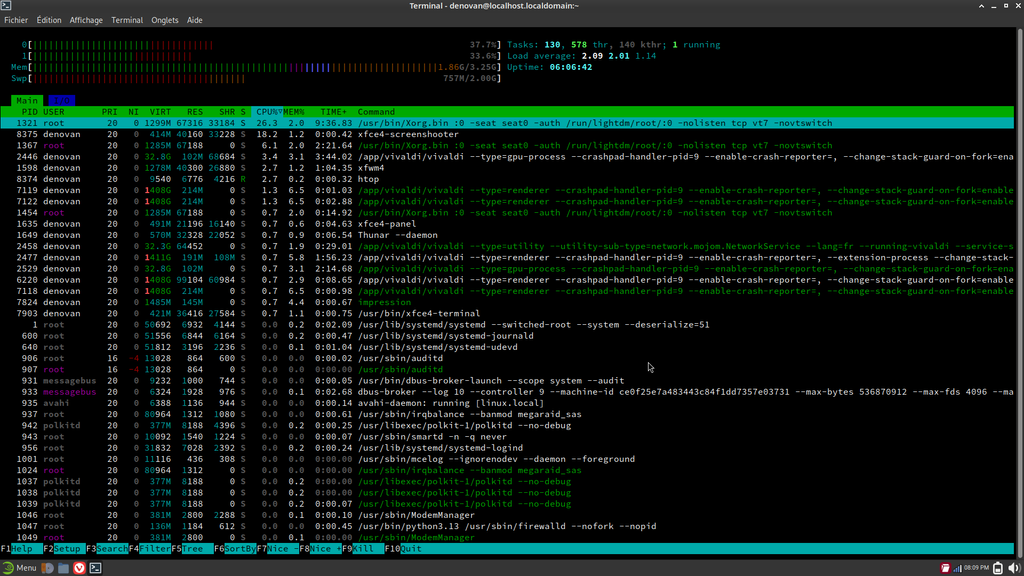Screen dimensions: 1024x576
Task: Open the Menu launcher in the panel
Action: tap(19, 568)
